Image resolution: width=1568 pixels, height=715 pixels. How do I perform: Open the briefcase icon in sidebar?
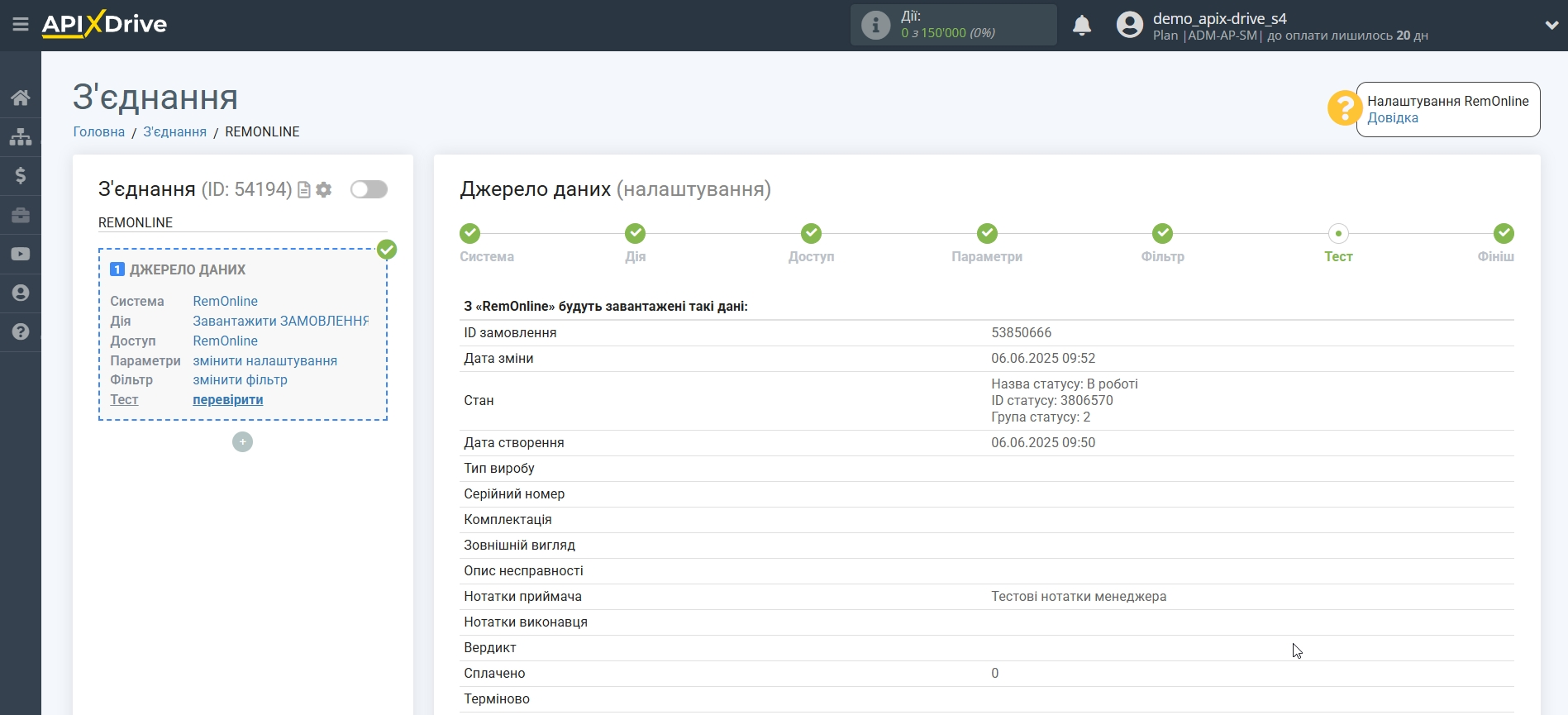tap(21, 215)
